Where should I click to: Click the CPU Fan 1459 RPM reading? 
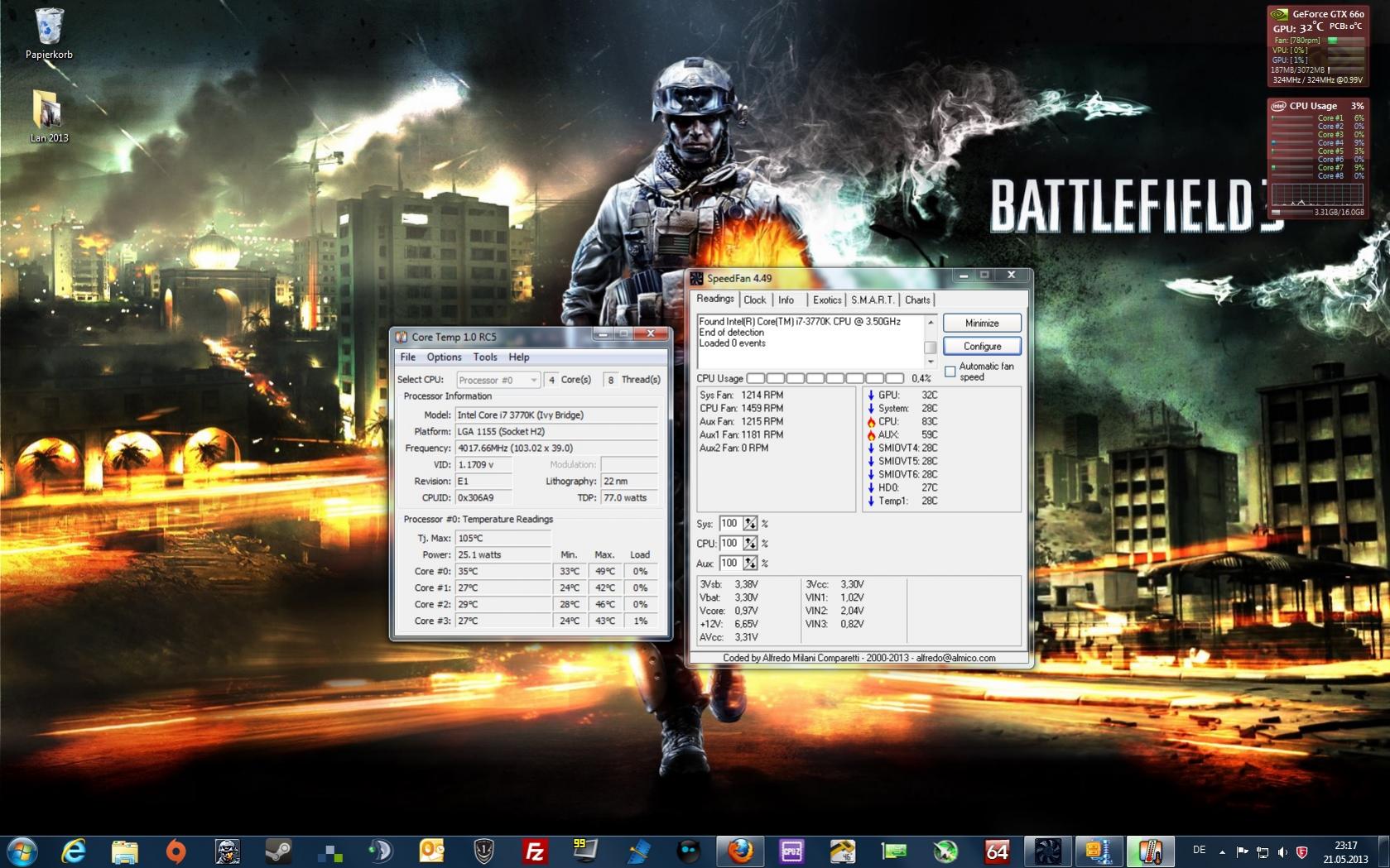pos(742,408)
